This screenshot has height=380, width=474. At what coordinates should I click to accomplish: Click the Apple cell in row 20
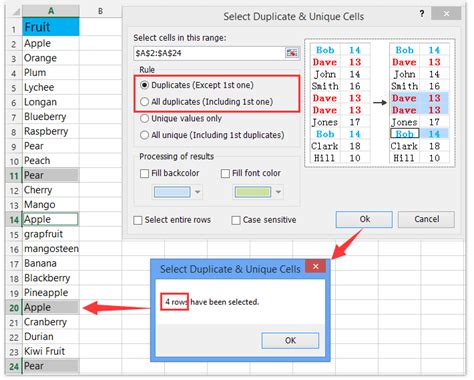[x=51, y=307]
